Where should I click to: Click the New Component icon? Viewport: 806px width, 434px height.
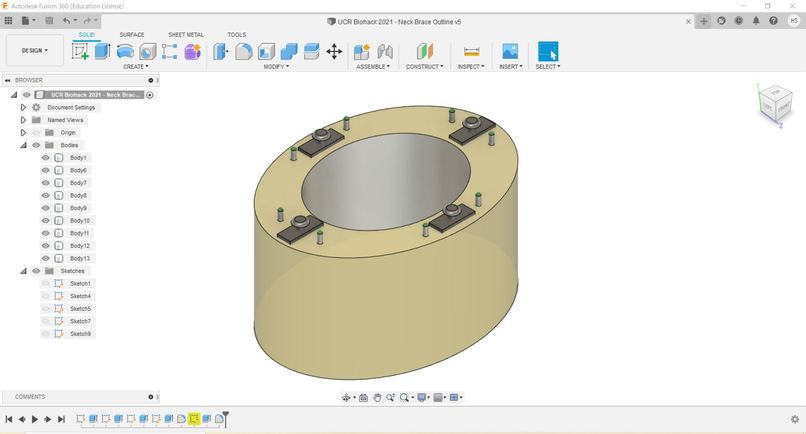point(362,51)
